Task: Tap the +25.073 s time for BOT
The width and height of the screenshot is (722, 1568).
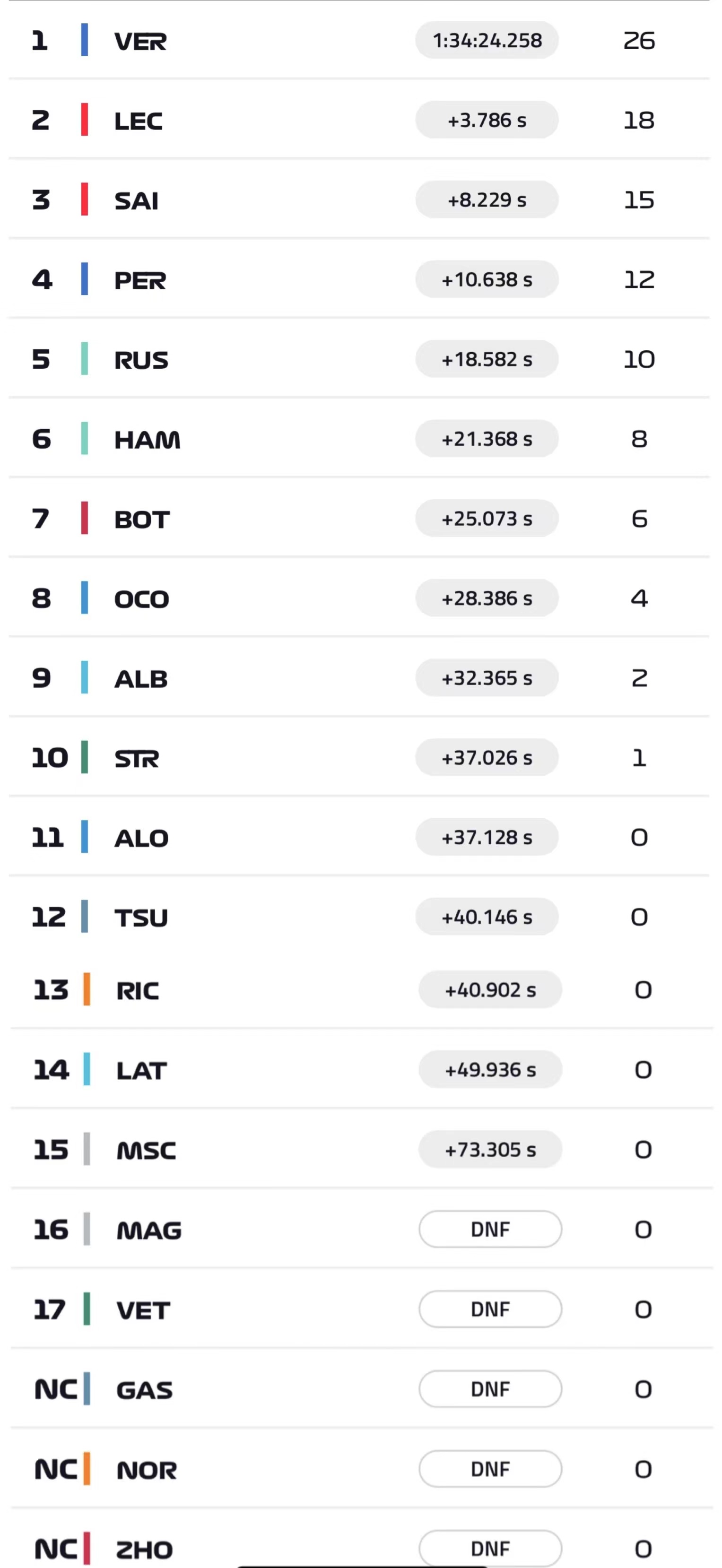Action: point(487,519)
